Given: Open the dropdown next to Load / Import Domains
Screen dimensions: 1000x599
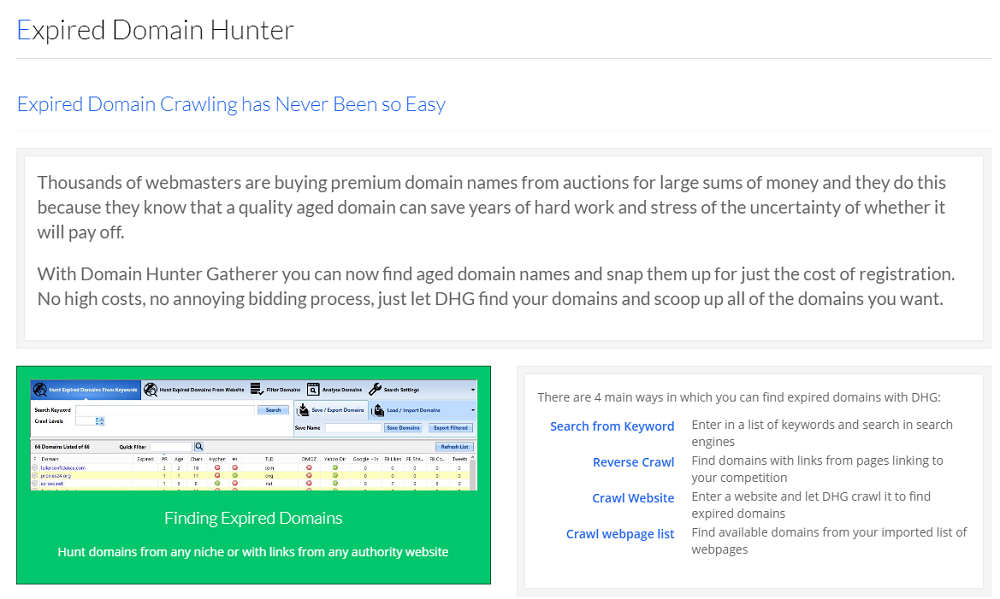Looking at the screenshot, I should pos(471,409).
